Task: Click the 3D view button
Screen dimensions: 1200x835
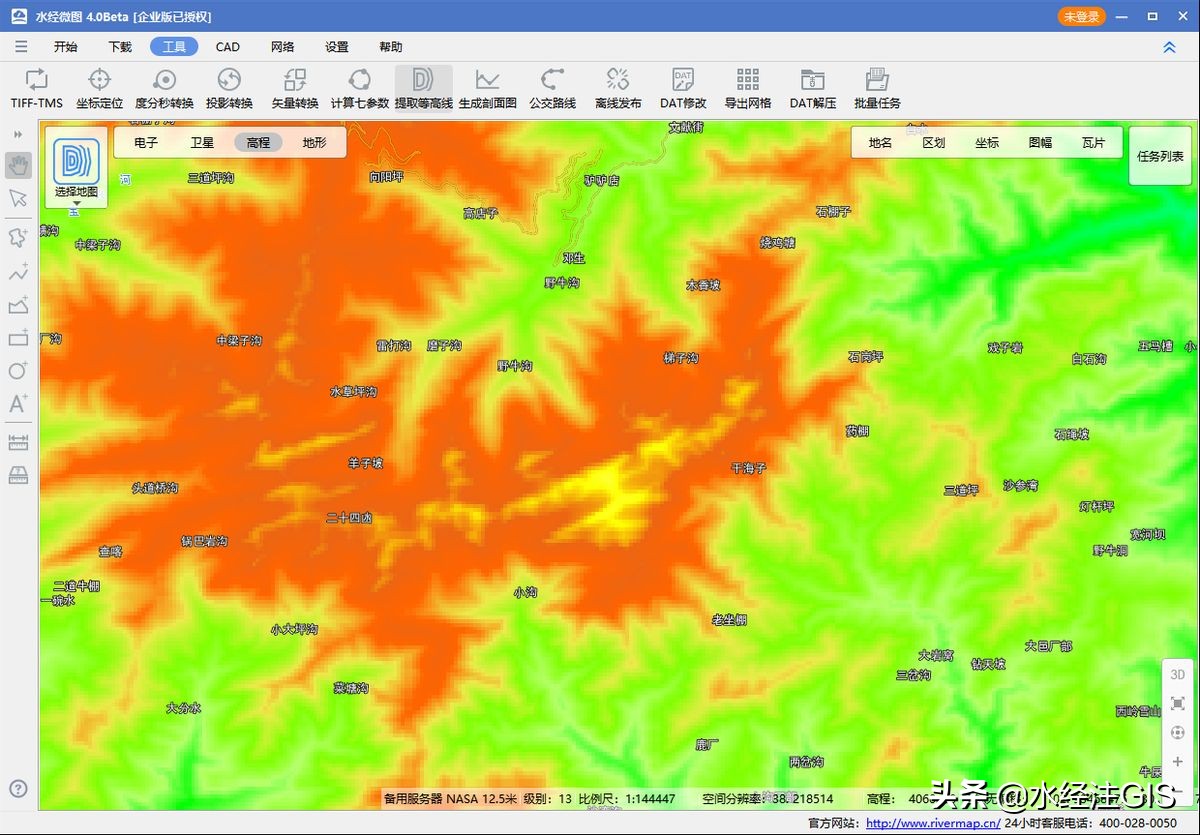Action: point(1177,675)
